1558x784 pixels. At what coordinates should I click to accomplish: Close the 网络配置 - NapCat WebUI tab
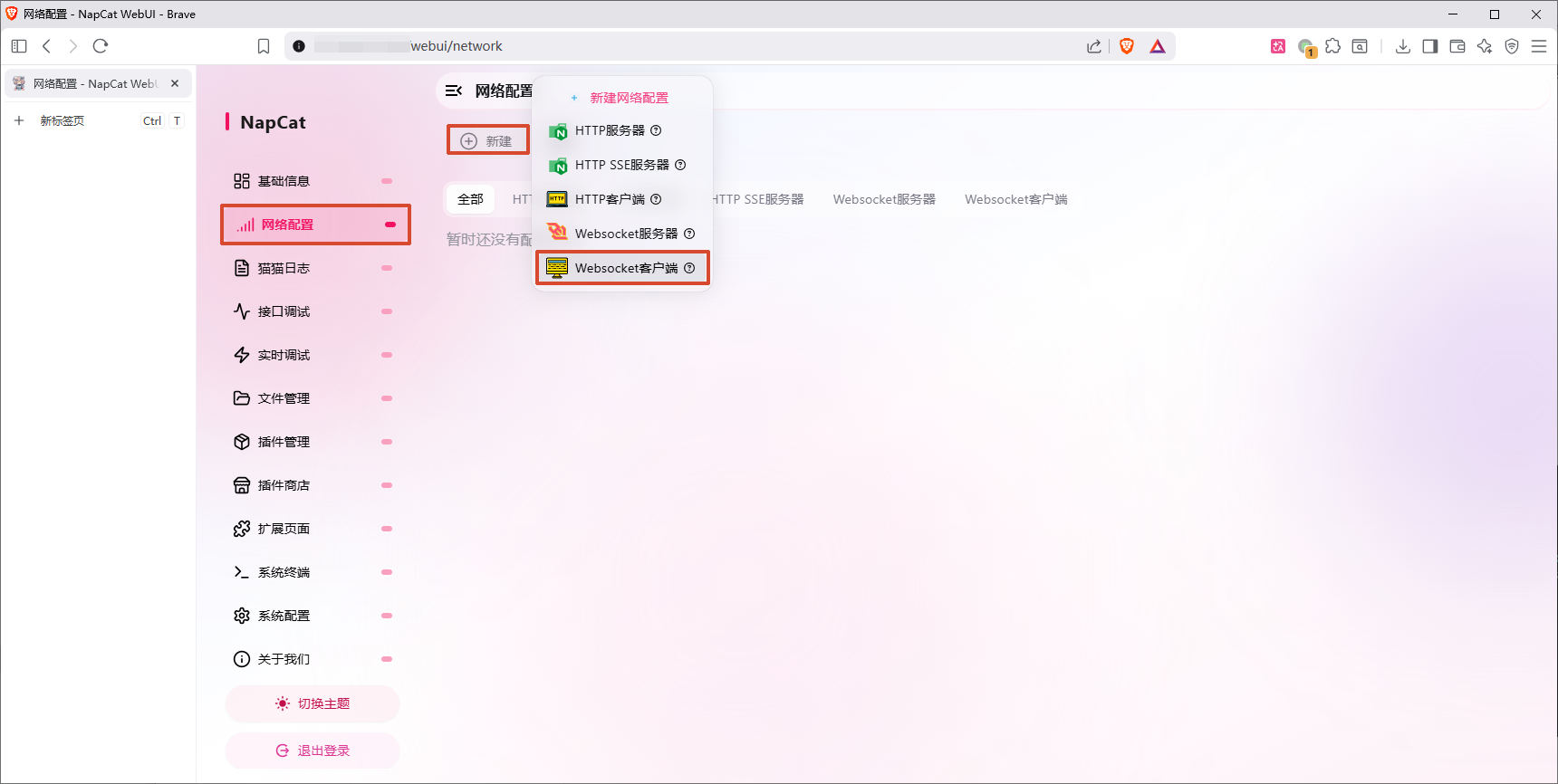coord(175,83)
